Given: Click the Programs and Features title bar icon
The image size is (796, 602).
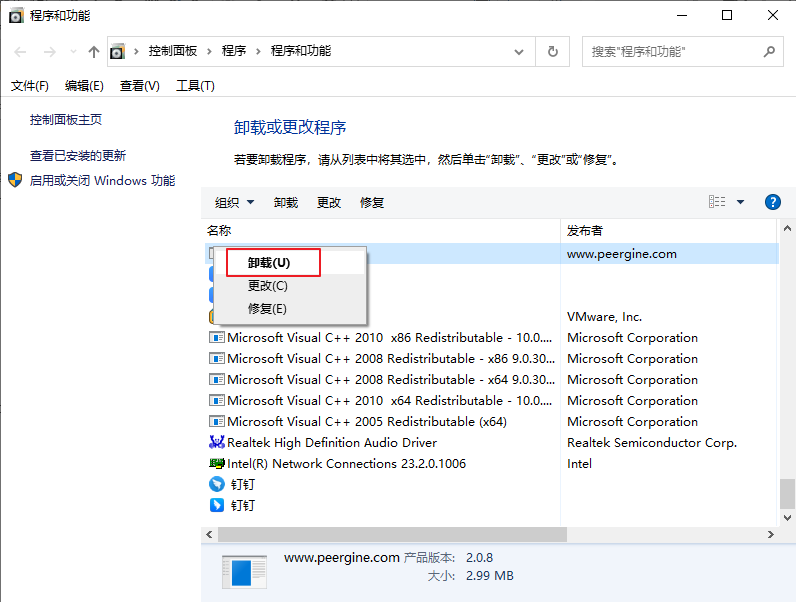Looking at the screenshot, I should tap(16, 16).
